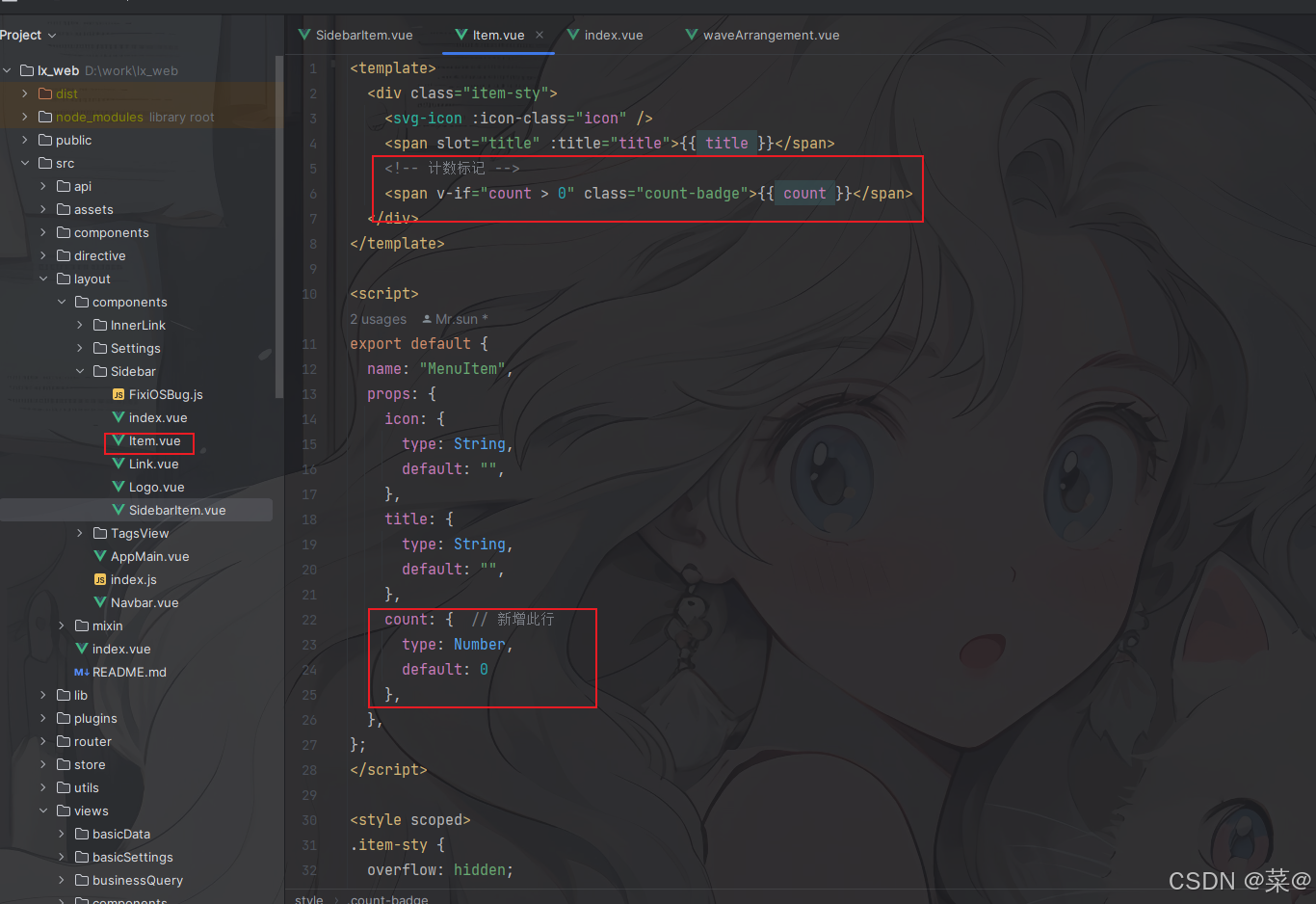
Task: Click the folder icon of router
Action: (64, 741)
